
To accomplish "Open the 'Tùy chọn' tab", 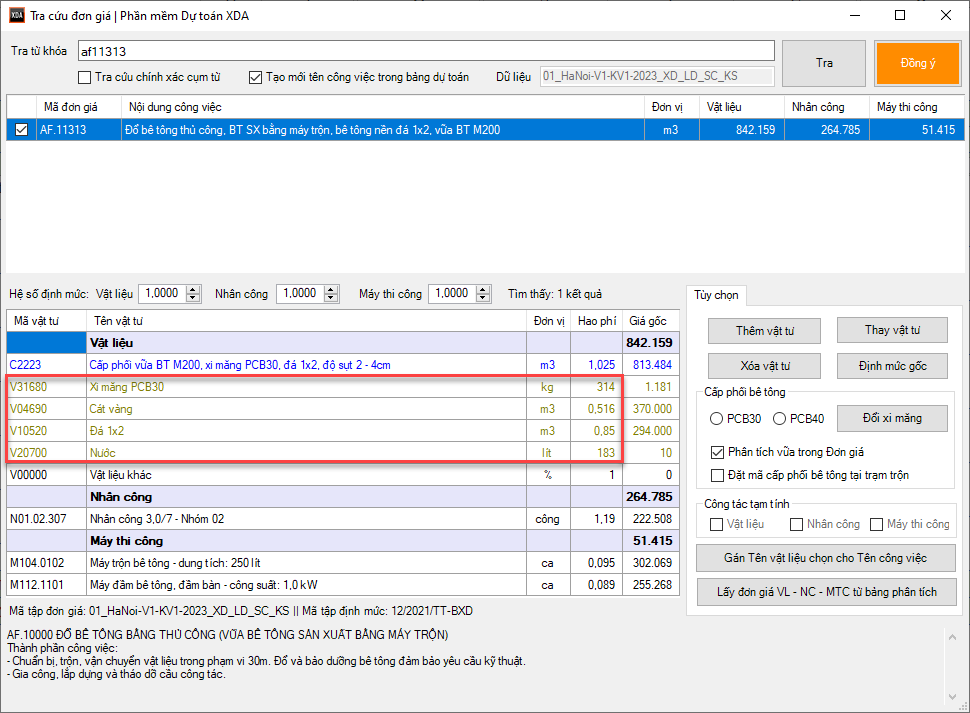I will 716,295.
